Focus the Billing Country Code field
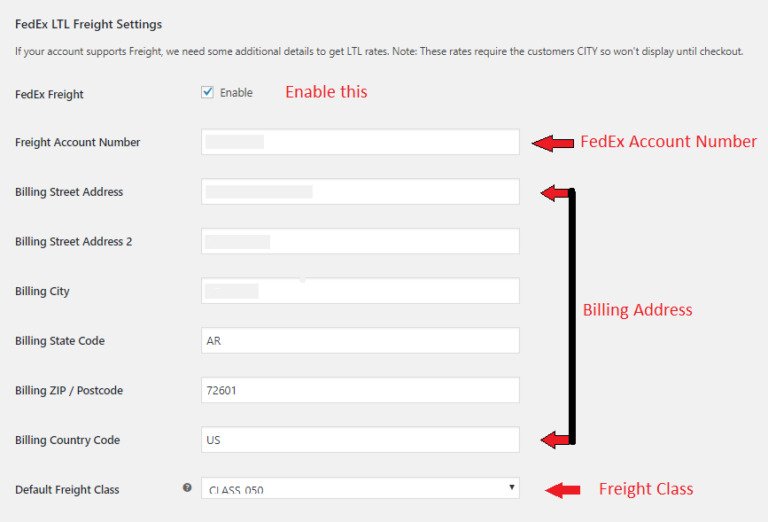 pos(360,439)
